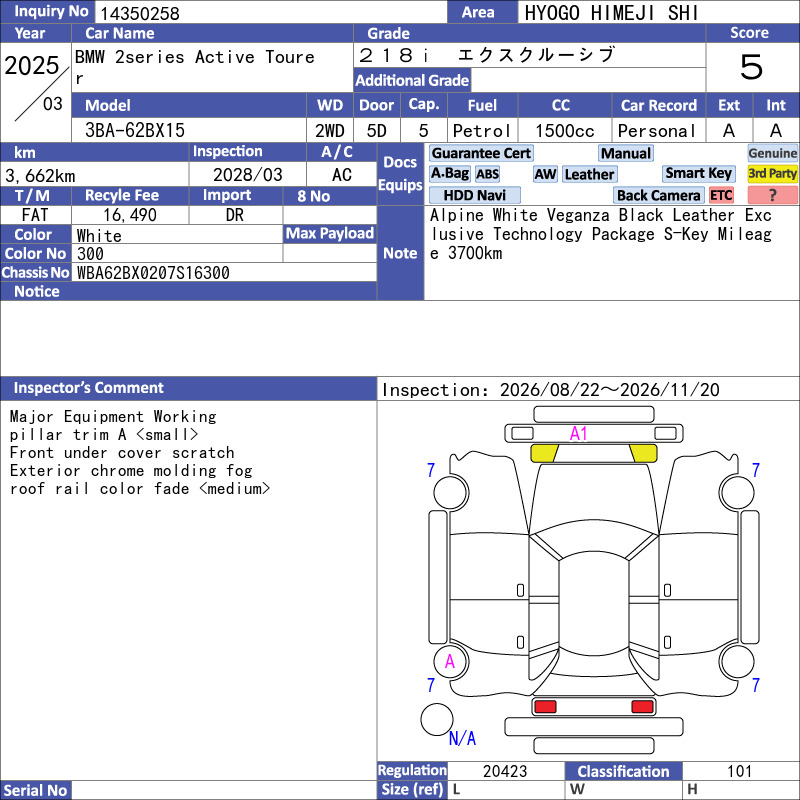Select the AW equipment tag
The image size is (800, 800).
tap(545, 174)
